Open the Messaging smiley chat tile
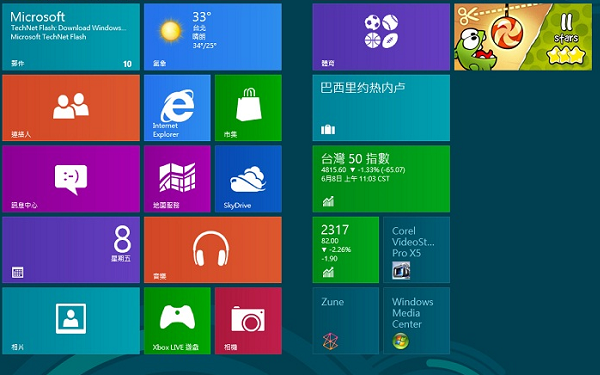Screen dimensions: 600x375 tap(71, 179)
